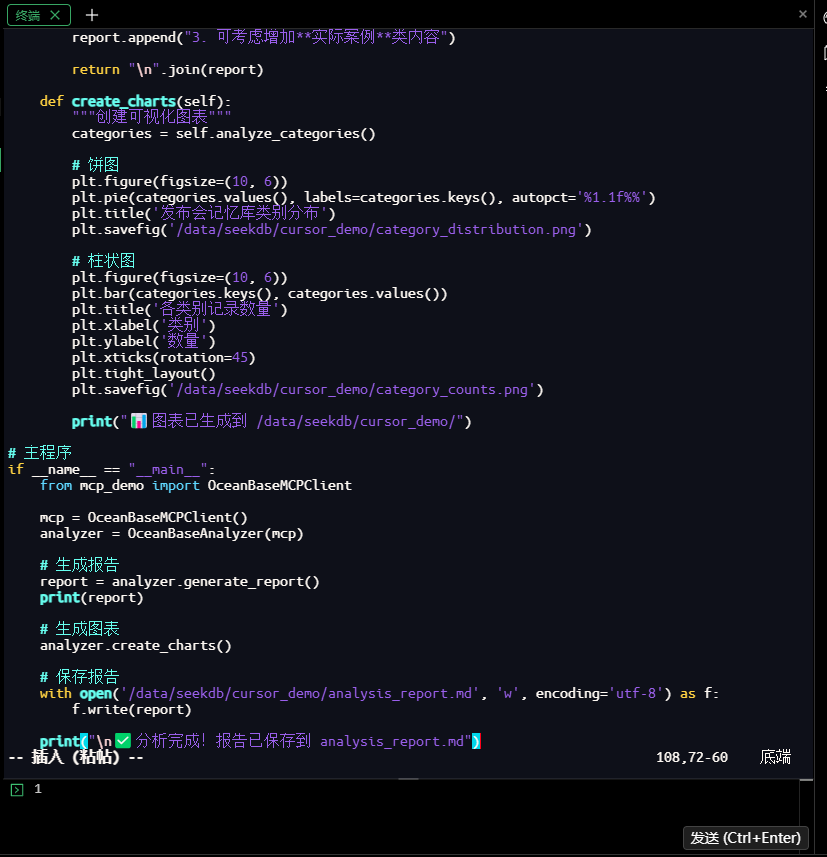The image size is (827, 857).
Task: Close the terminal panel at top right
Action: point(803,14)
